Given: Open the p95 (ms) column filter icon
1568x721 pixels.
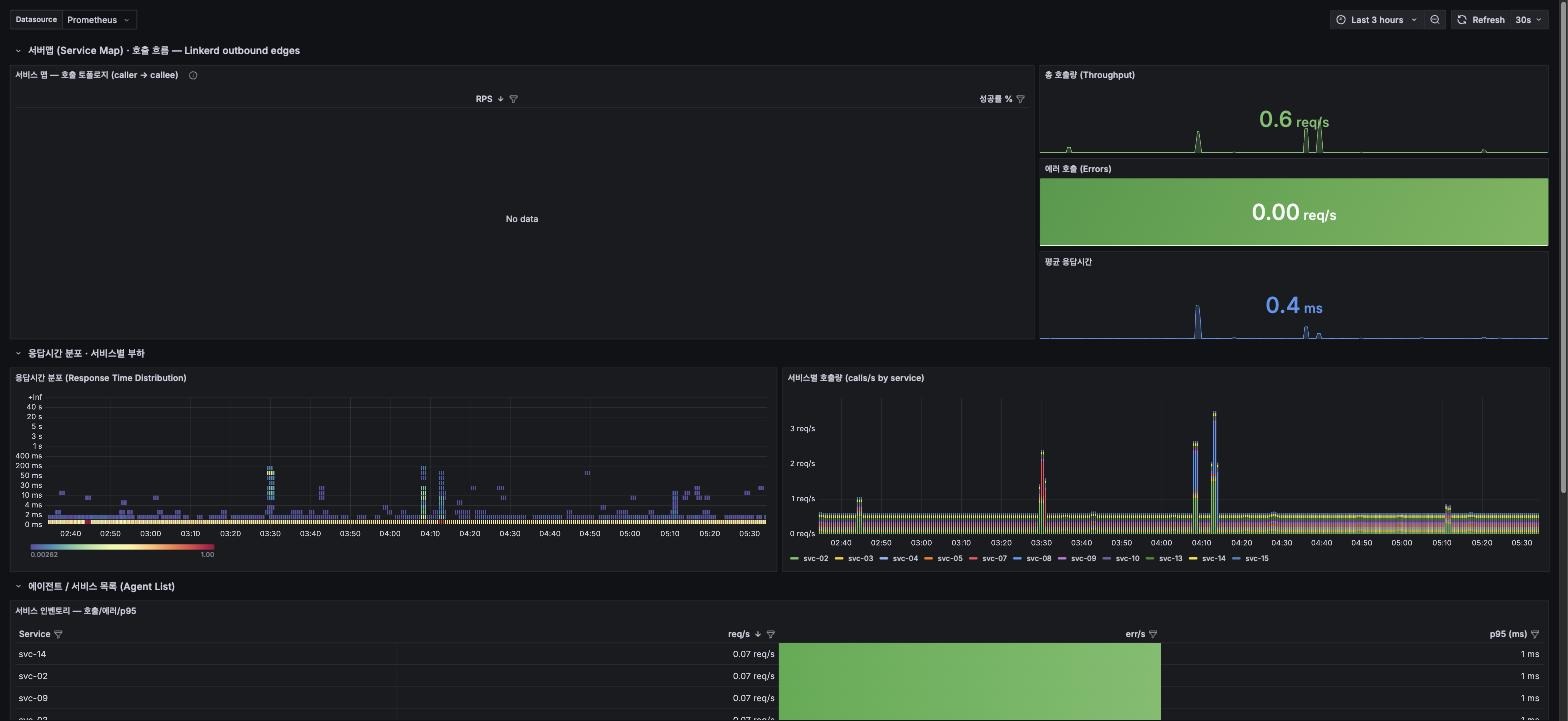Looking at the screenshot, I should click(x=1535, y=634).
